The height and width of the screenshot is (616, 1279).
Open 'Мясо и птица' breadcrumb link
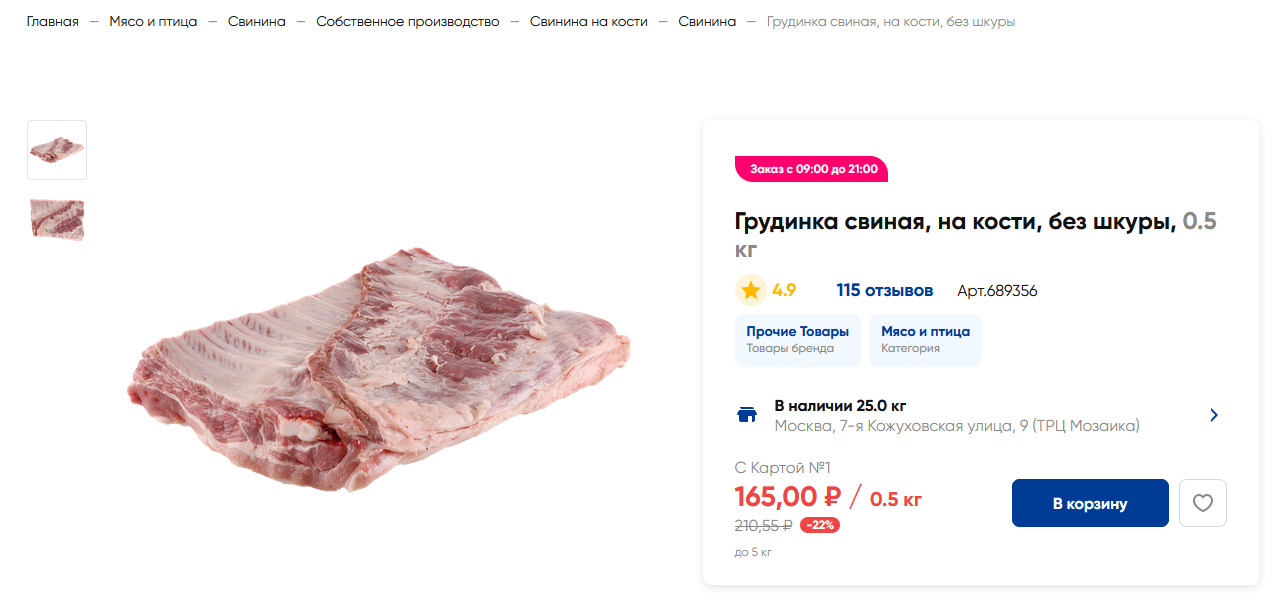153,21
